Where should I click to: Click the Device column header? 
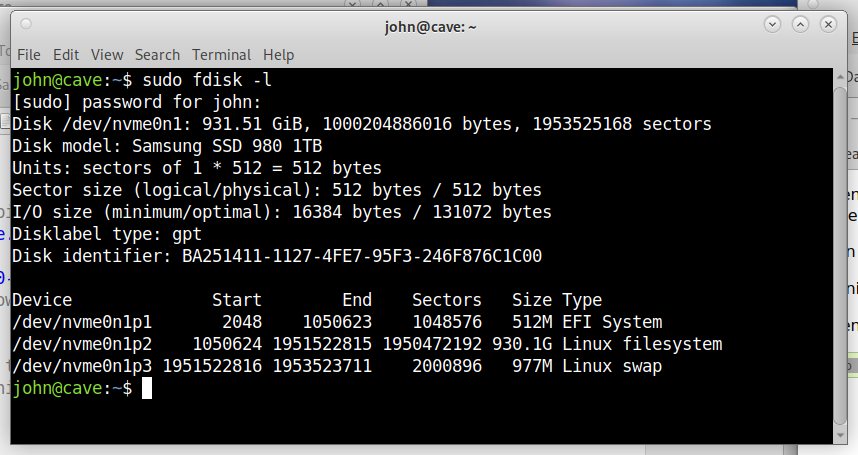(x=42, y=300)
